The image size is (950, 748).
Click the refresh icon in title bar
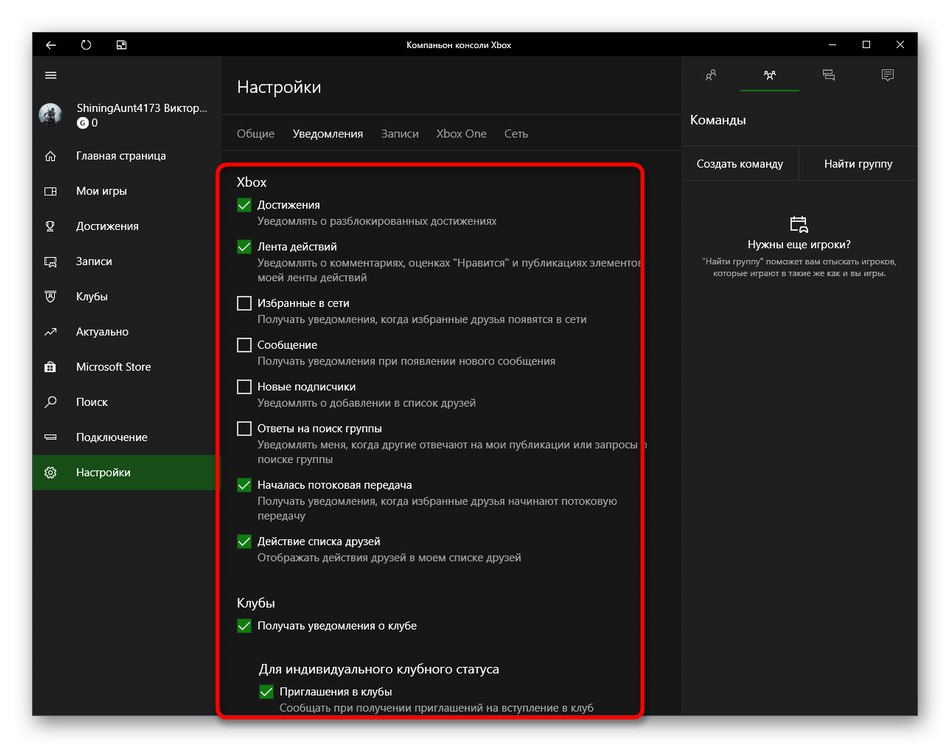(86, 45)
